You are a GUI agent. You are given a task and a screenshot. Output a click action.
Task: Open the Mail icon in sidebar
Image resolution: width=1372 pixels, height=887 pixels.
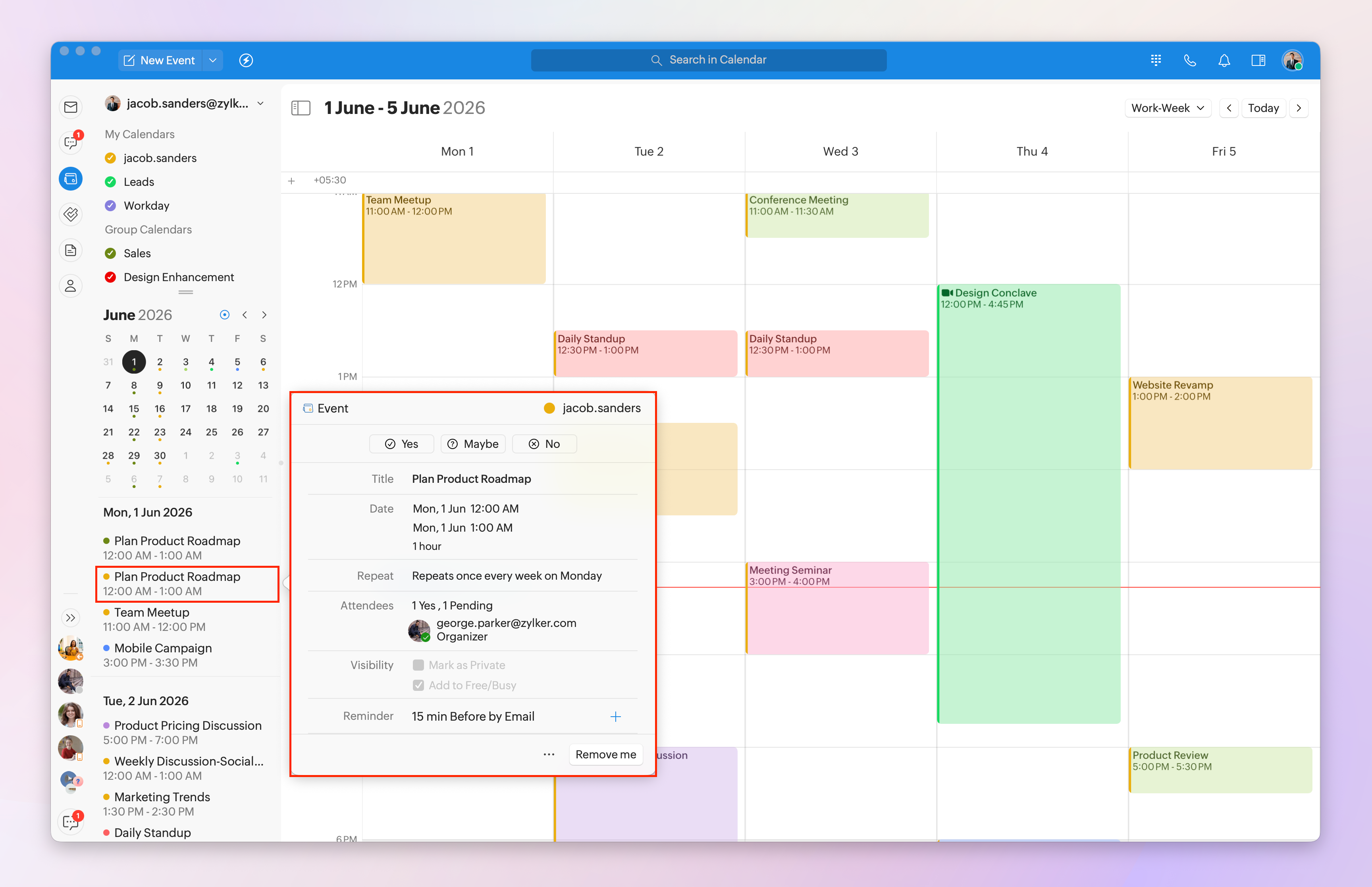[70, 107]
